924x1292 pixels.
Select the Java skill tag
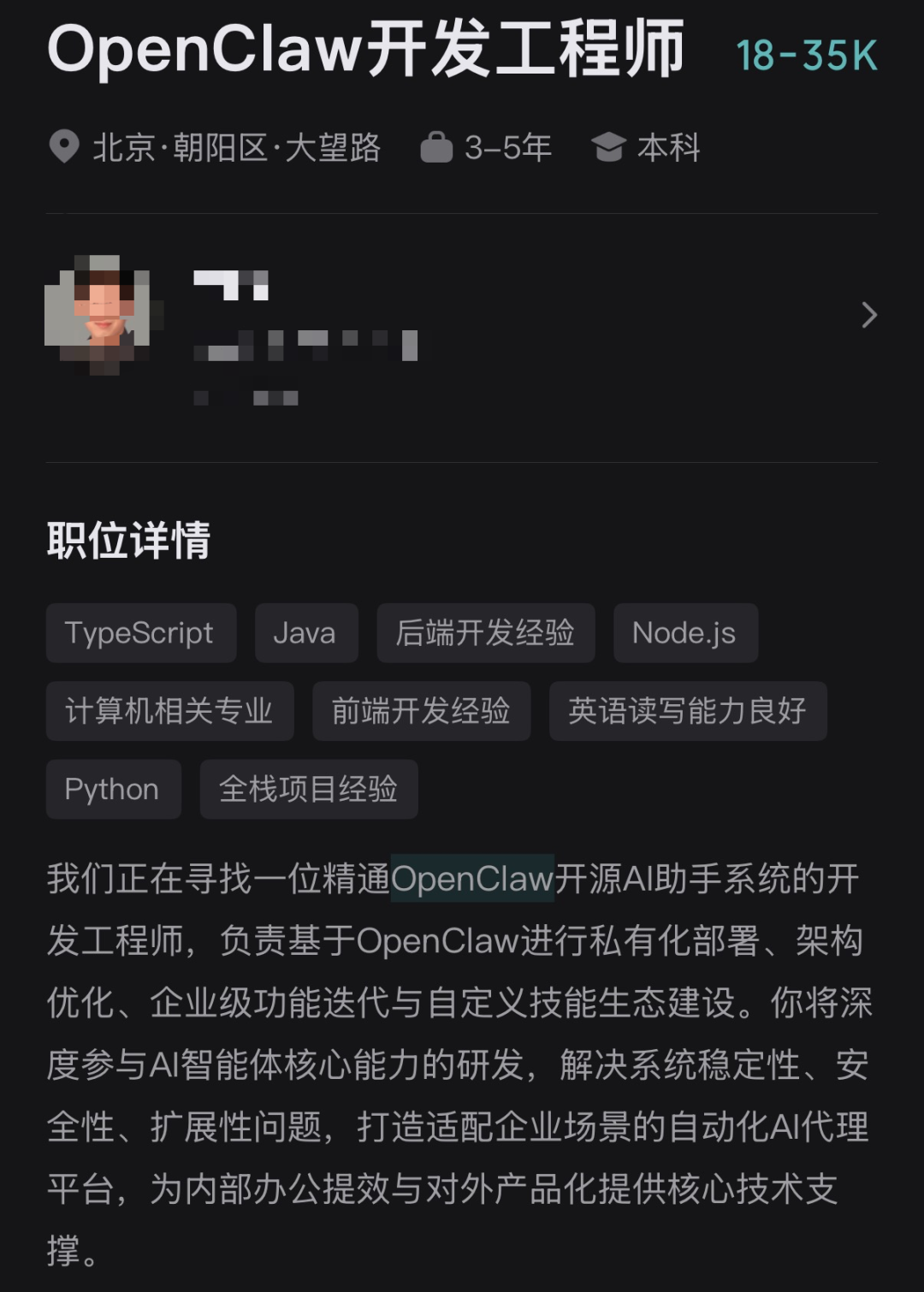point(306,633)
